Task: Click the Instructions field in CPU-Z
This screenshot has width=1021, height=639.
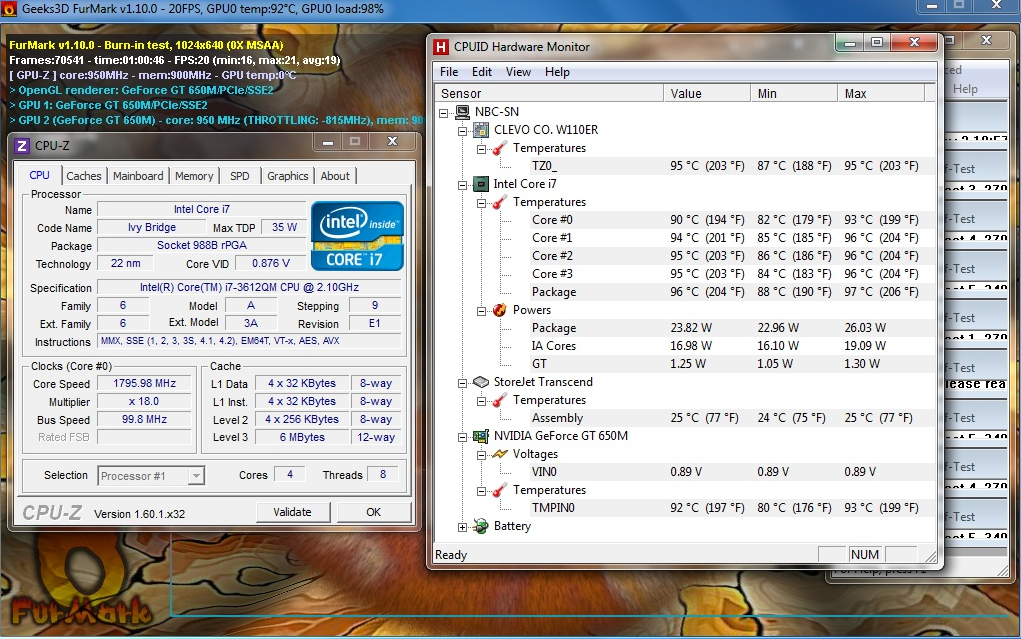Action: tap(249, 341)
